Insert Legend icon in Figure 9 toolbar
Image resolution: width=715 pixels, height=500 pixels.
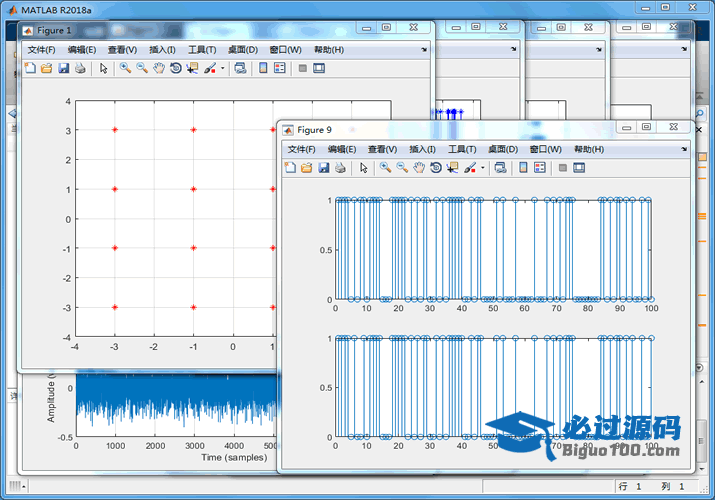tap(540, 168)
